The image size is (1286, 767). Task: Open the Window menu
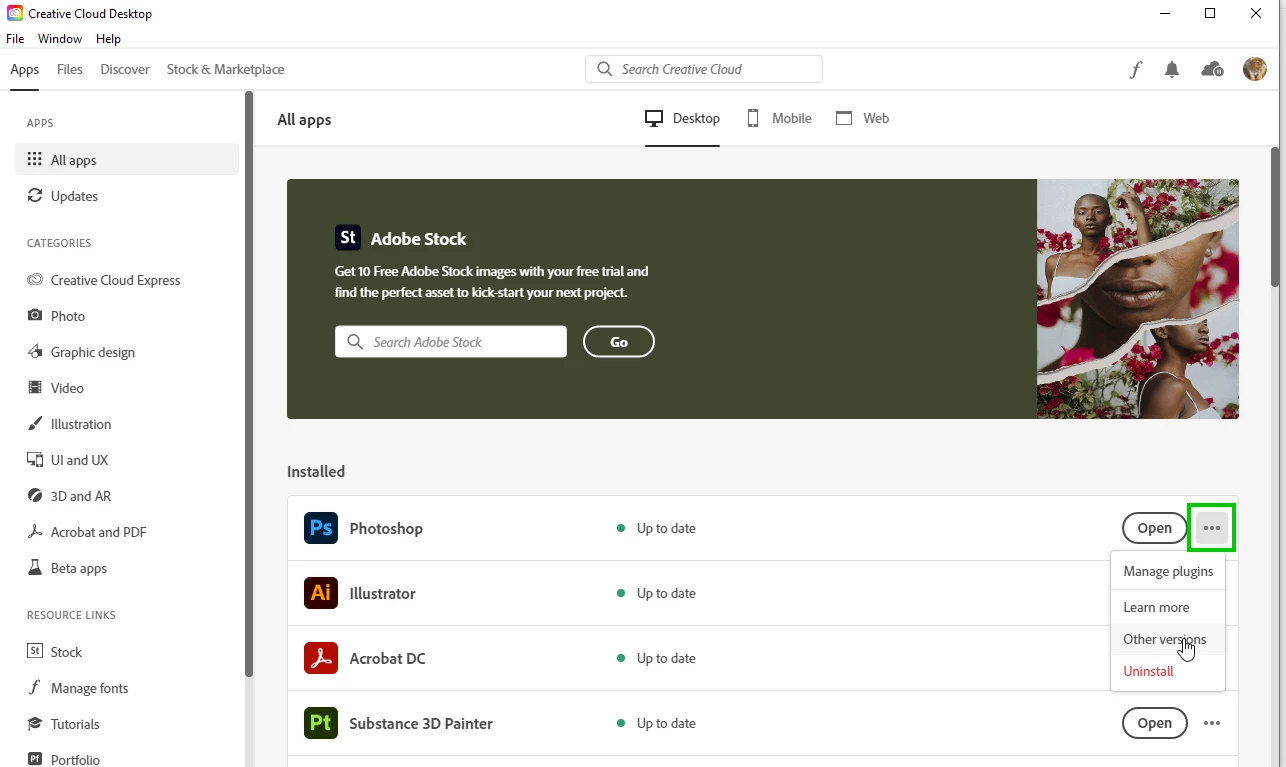[x=60, y=39]
